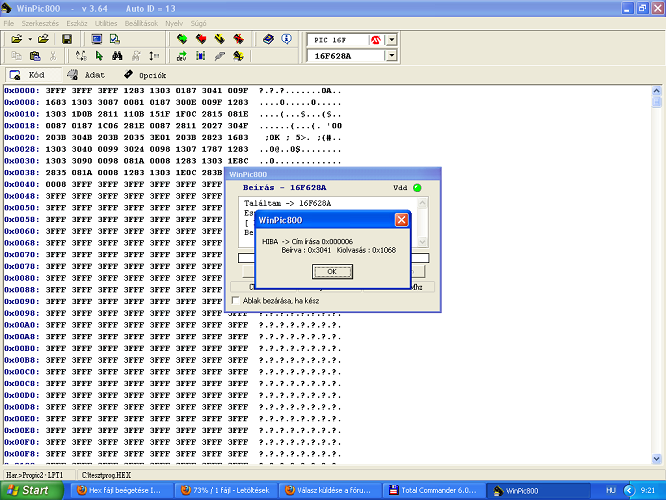The width and height of the screenshot is (666, 500).
Task: Click the red Microchip logo icon
Action: [x=376, y=40]
